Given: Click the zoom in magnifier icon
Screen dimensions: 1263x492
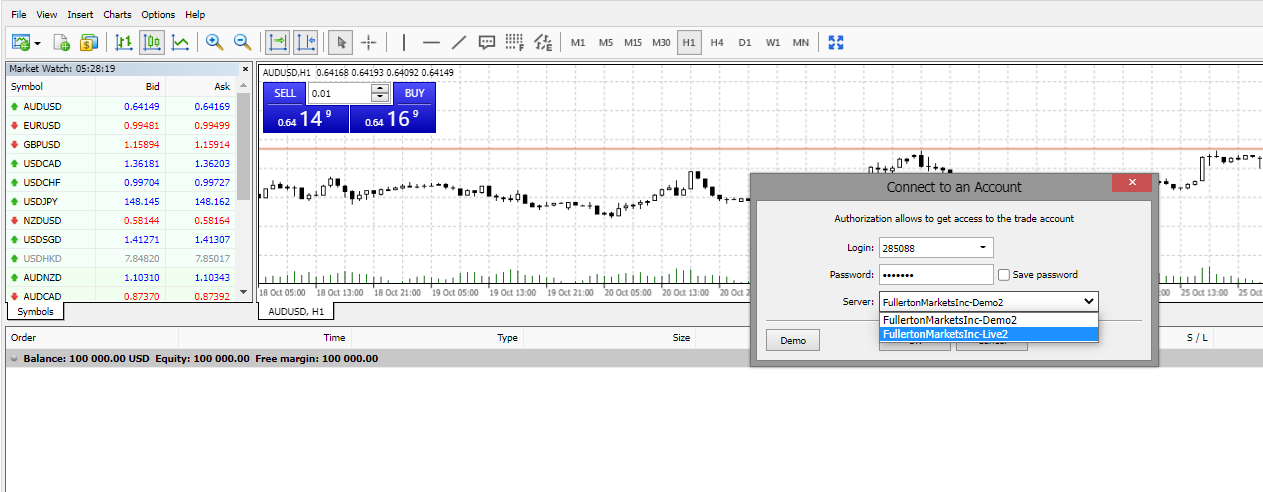Looking at the screenshot, I should 213,42.
